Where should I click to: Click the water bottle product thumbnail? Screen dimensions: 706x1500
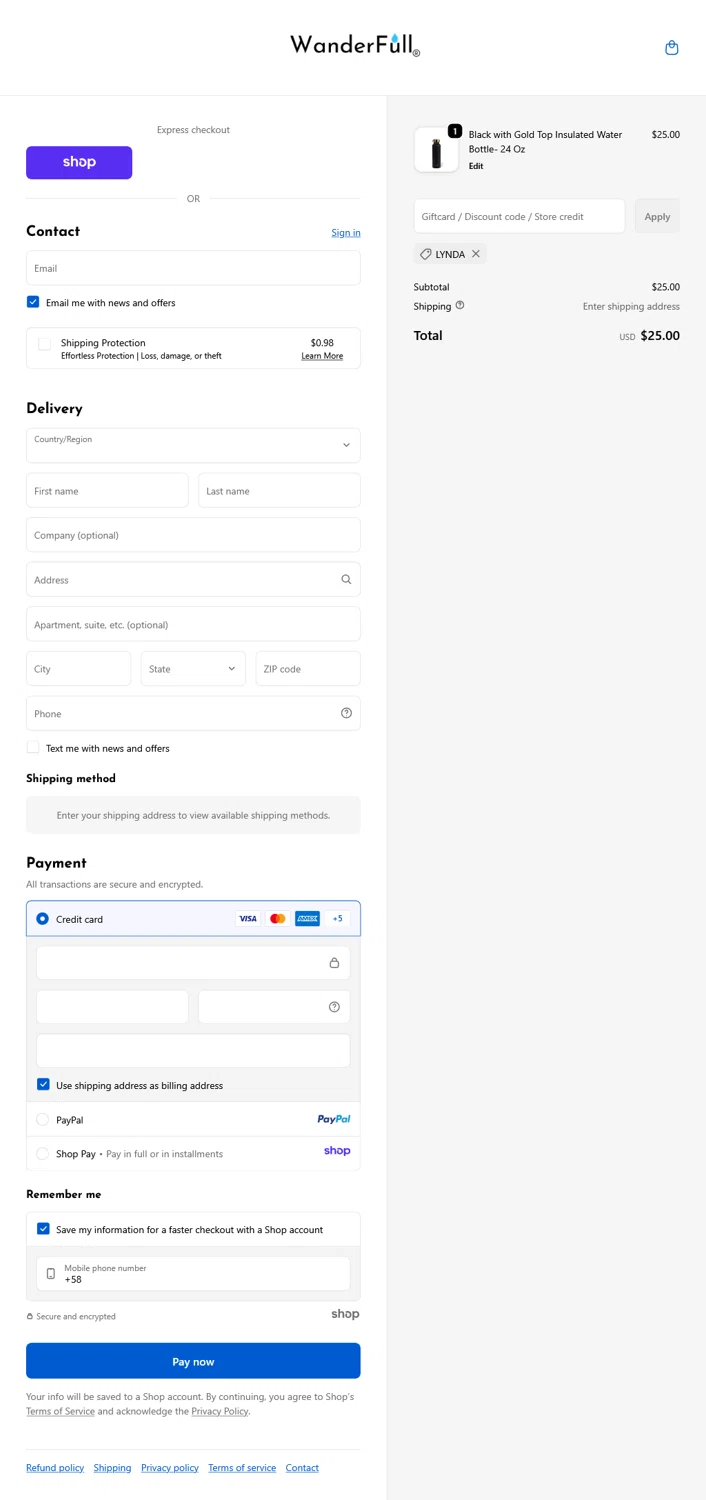436,151
